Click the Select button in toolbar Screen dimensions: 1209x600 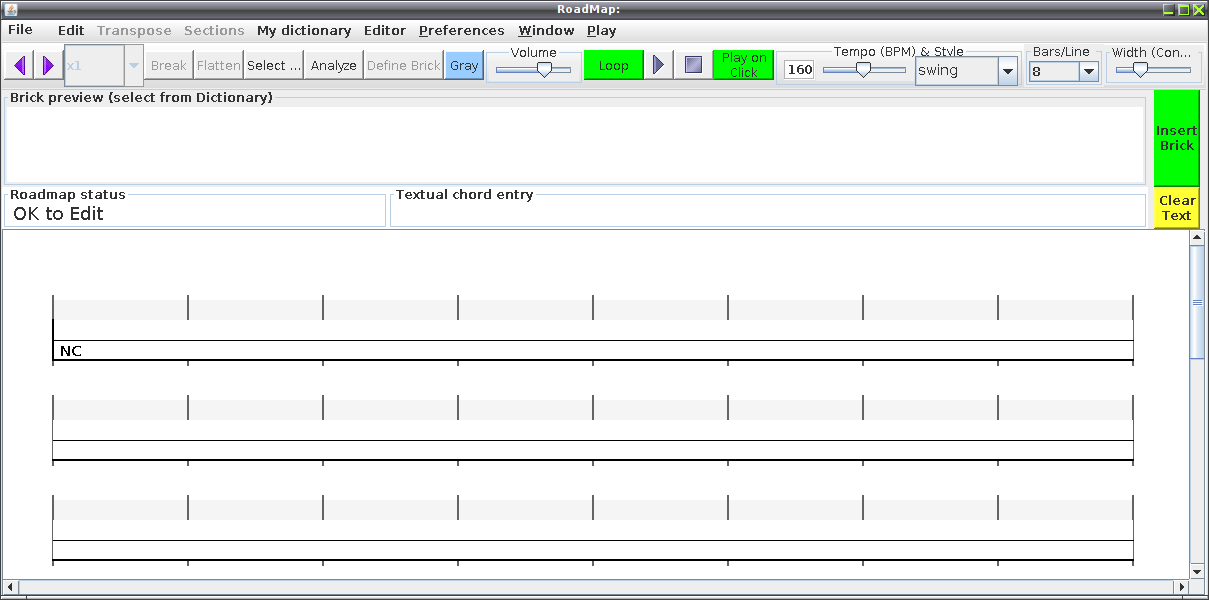(x=274, y=66)
